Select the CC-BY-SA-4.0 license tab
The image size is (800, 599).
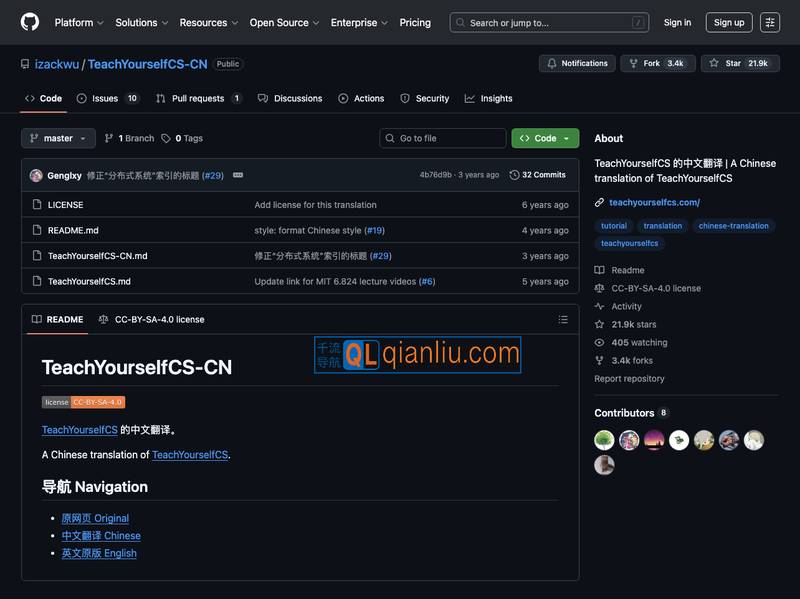point(152,320)
